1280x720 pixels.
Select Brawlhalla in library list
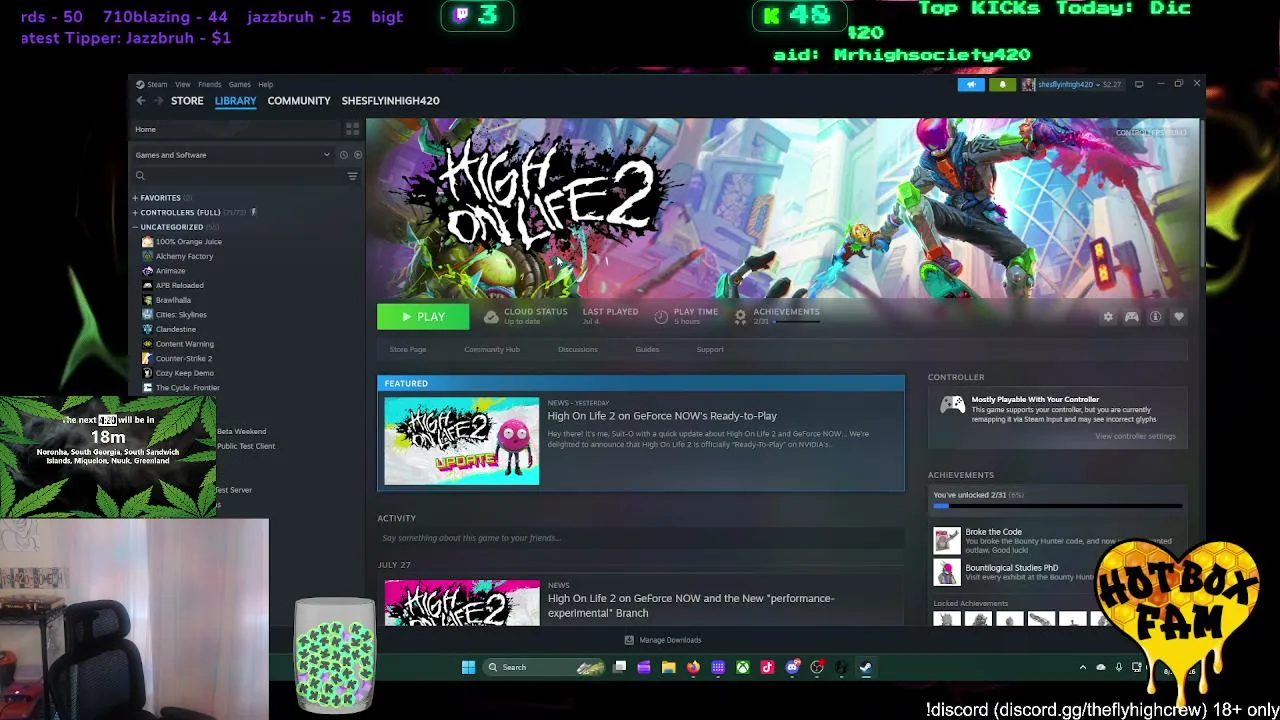pyautogui.click(x=173, y=300)
